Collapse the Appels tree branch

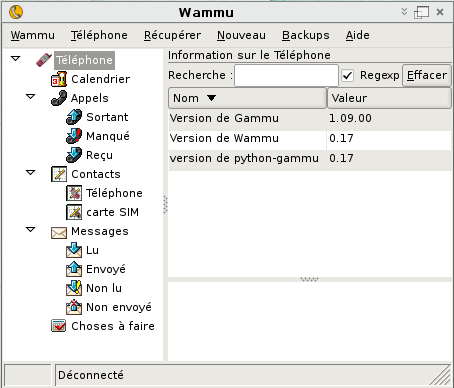30,97
